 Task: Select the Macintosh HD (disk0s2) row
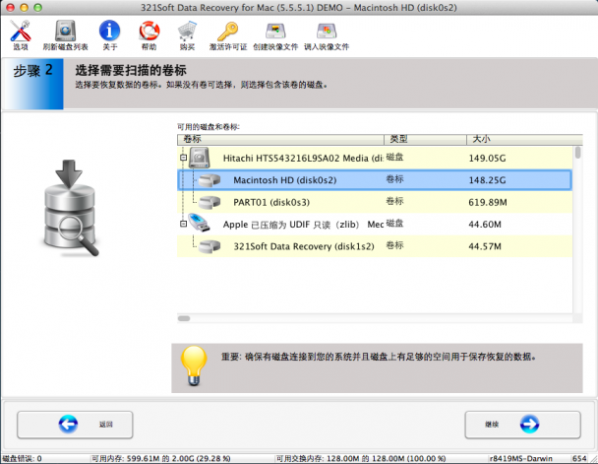click(375, 180)
